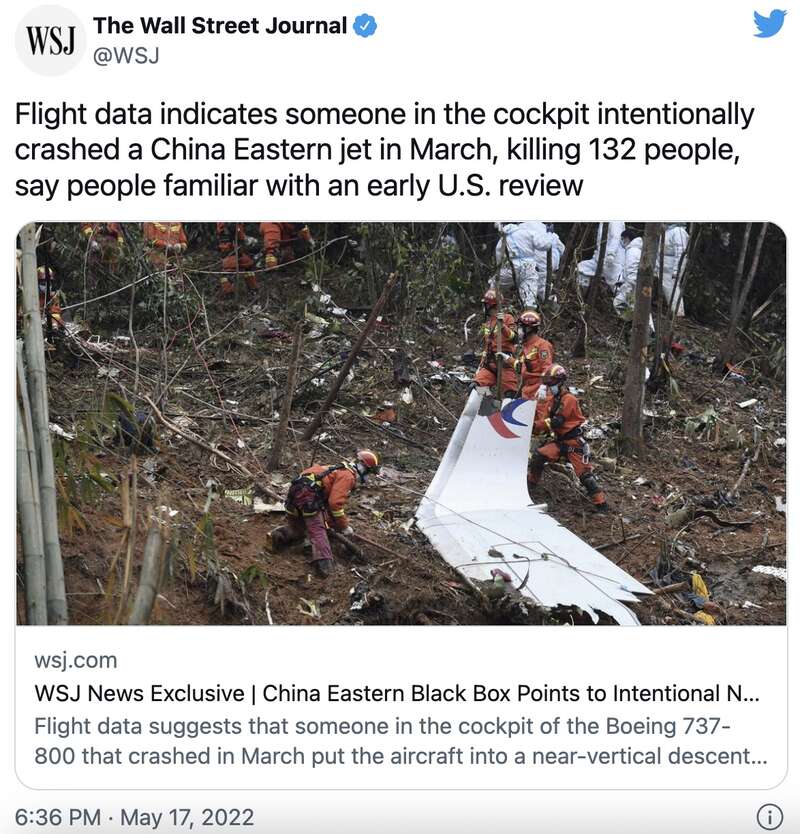Click the 6:36 PM timestamp

click(x=57, y=817)
